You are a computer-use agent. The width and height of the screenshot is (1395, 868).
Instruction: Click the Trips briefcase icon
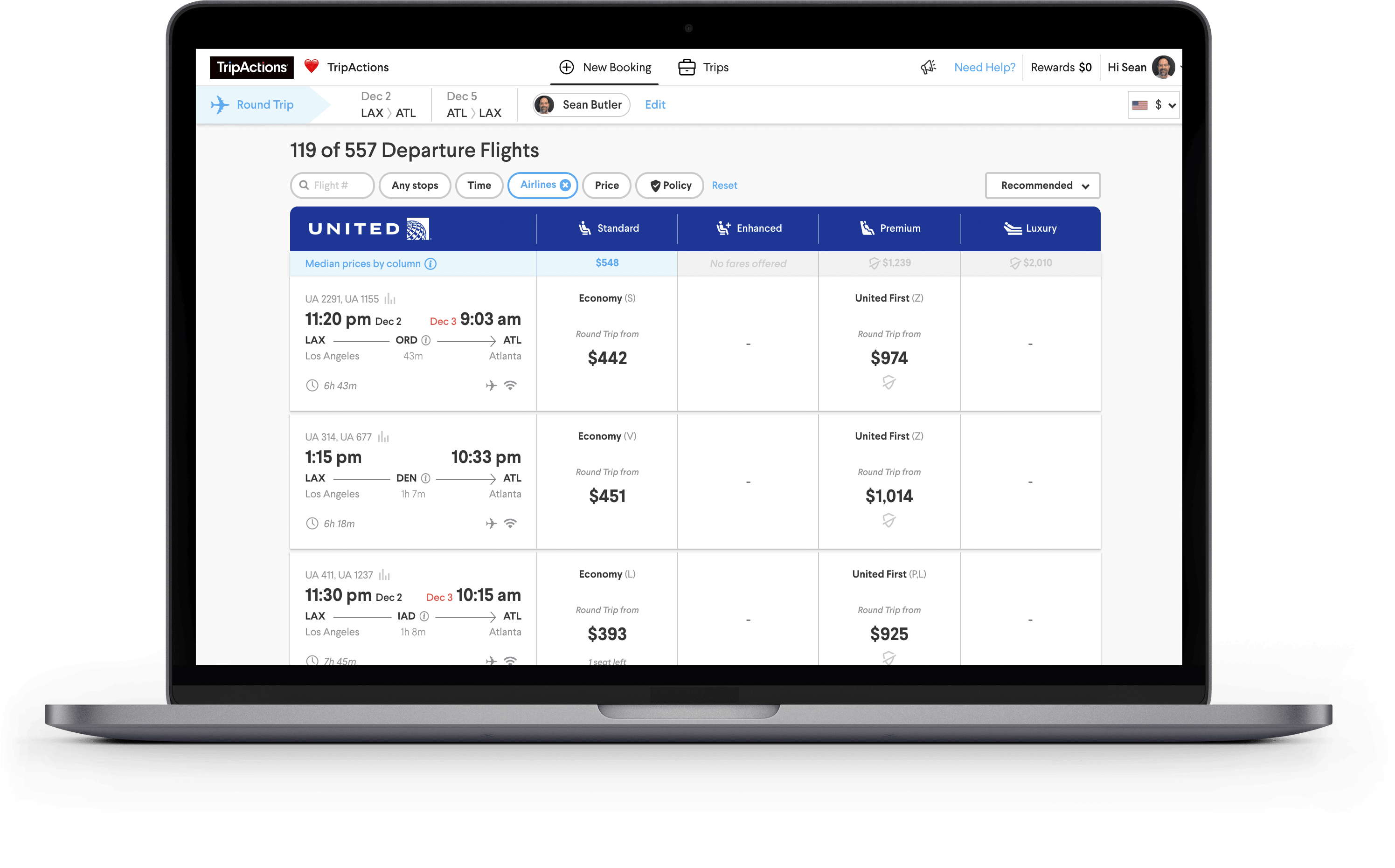[x=687, y=67]
